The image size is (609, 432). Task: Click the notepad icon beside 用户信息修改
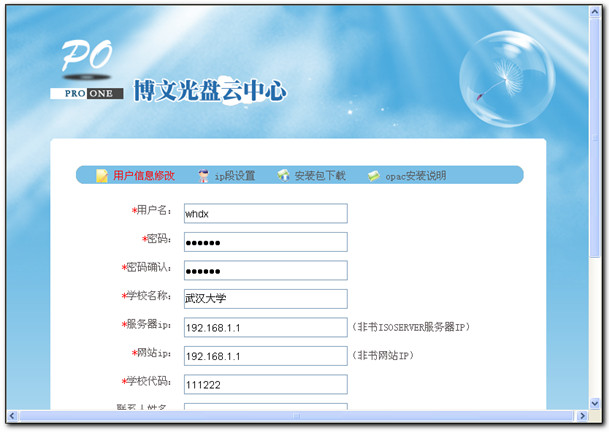pos(102,176)
